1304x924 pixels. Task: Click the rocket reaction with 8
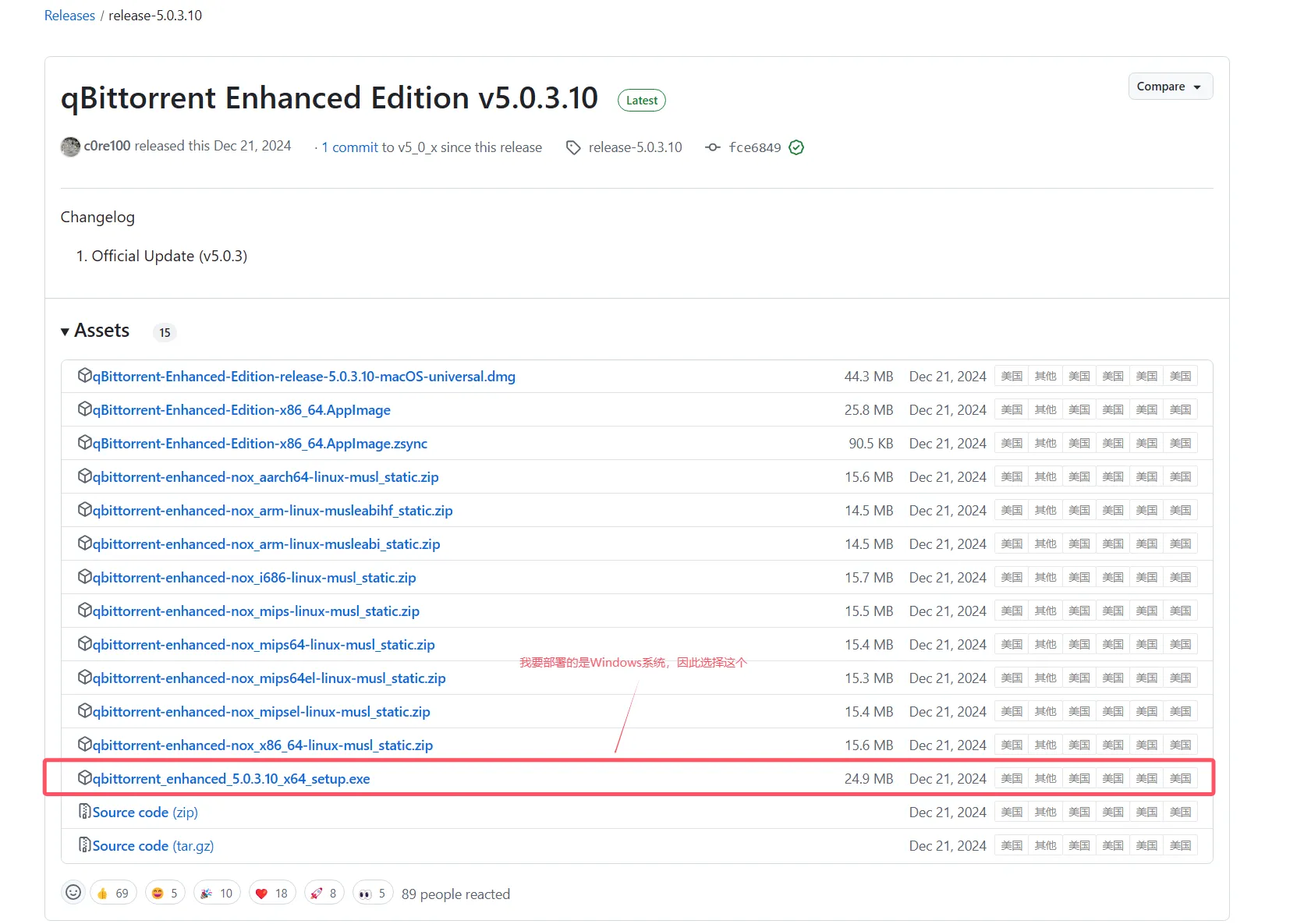pyautogui.click(x=324, y=893)
